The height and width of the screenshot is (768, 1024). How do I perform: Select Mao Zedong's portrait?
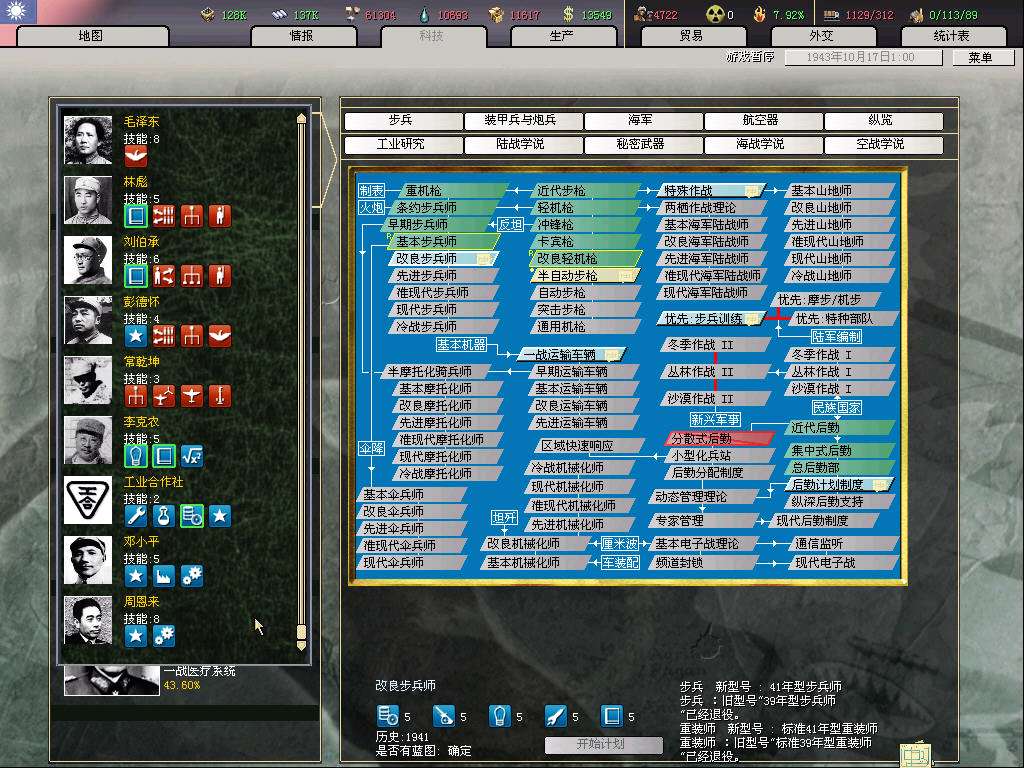[88, 140]
